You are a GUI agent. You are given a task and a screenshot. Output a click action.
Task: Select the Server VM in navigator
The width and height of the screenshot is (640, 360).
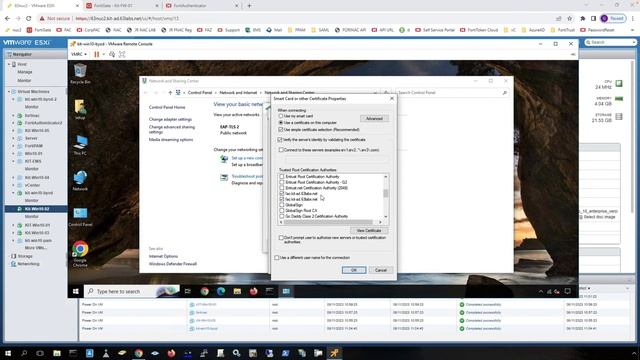pyautogui.click(x=31, y=138)
